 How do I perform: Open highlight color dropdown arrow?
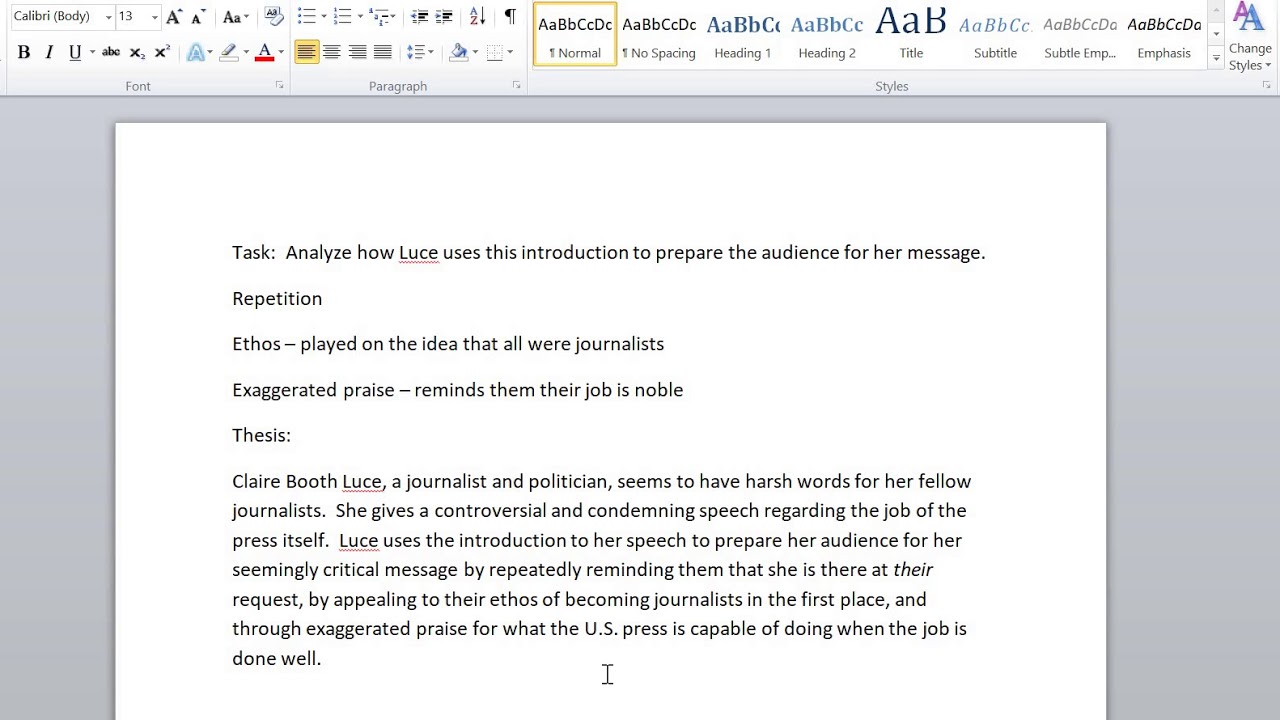[246, 52]
